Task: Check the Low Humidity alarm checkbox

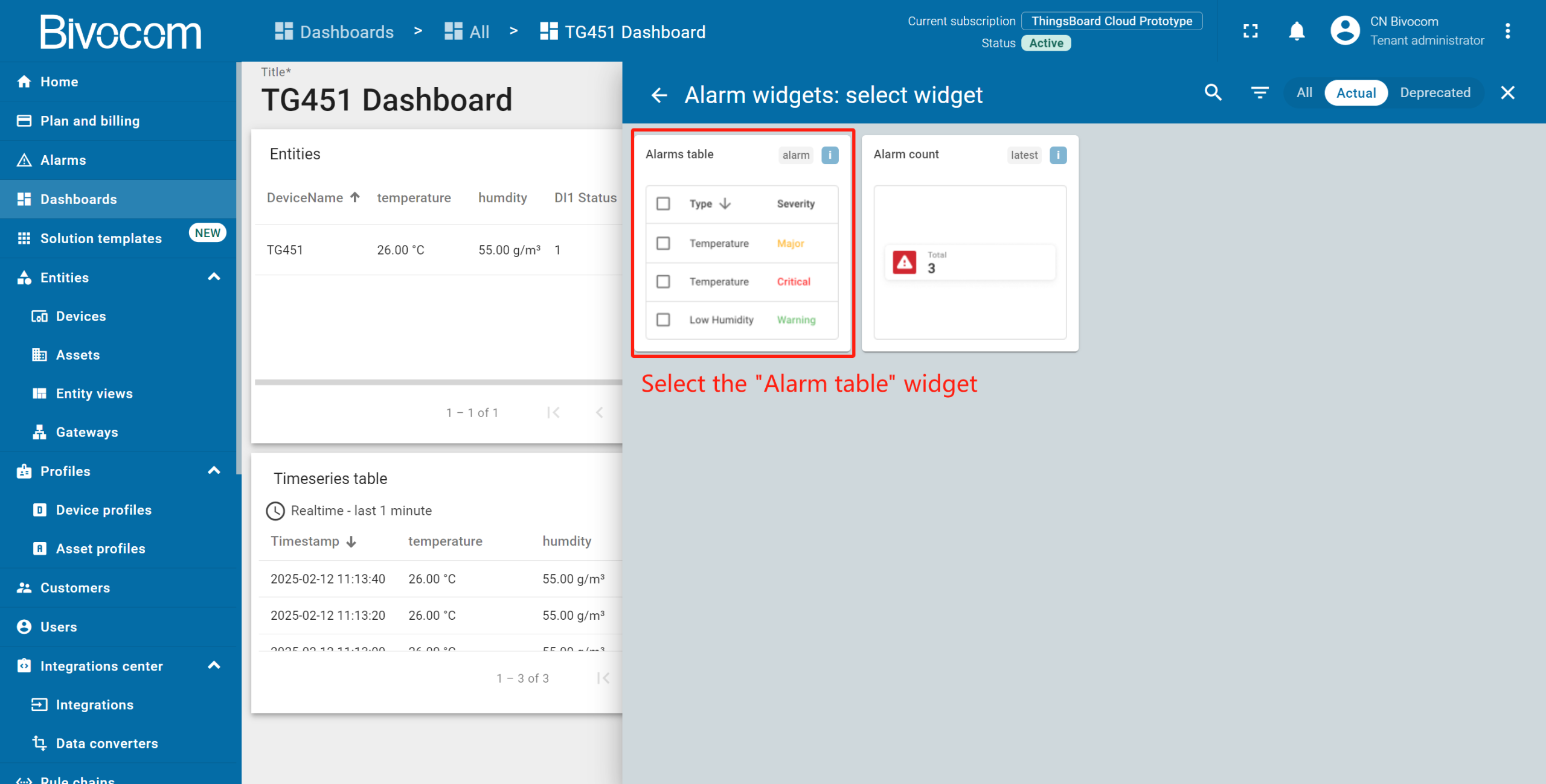Action: pos(663,319)
